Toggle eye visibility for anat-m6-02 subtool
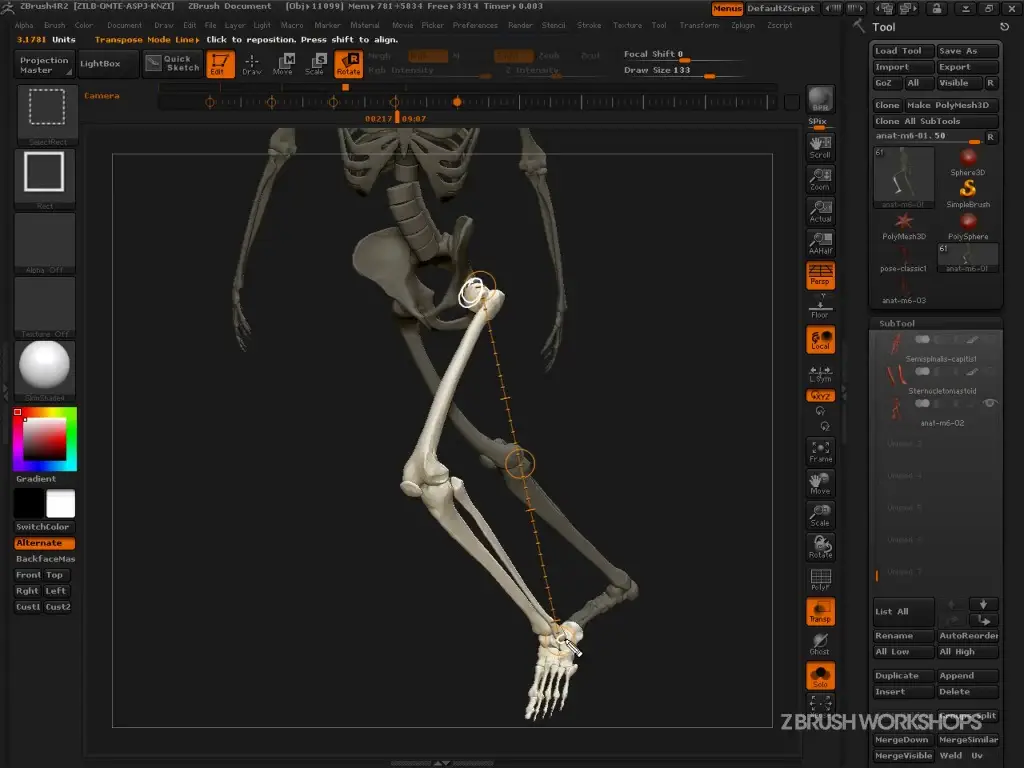The height and width of the screenshot is (768, 1024). pyautogui.click(x=990, y=403)
